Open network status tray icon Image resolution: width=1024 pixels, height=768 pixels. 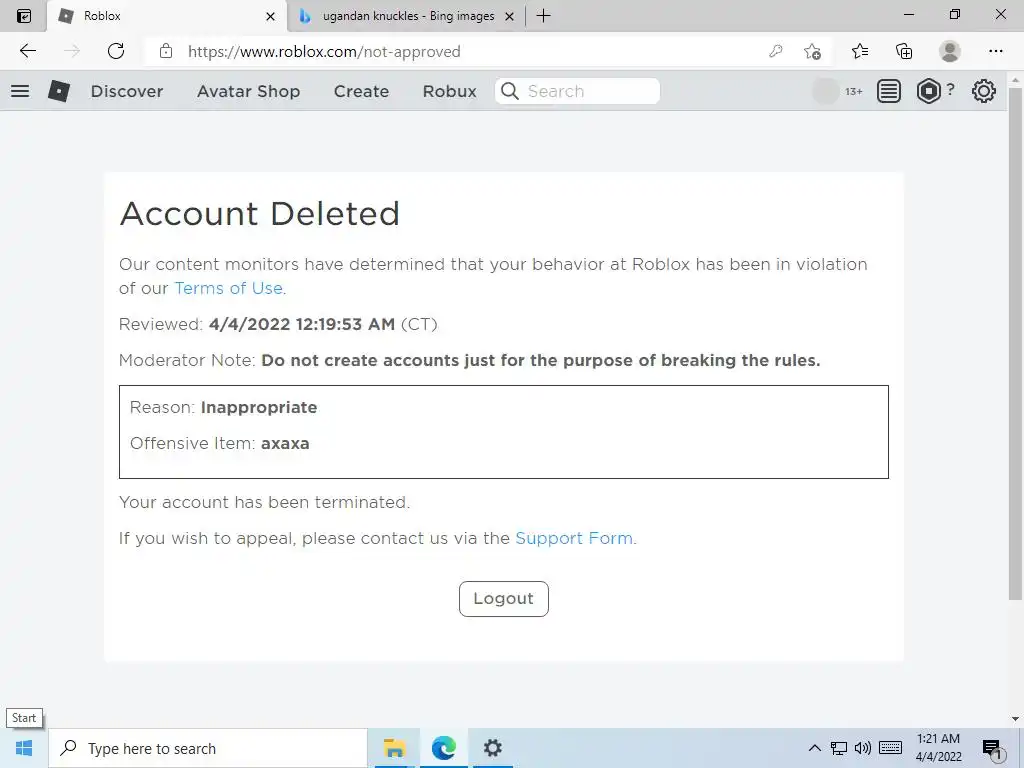point(839,748)
